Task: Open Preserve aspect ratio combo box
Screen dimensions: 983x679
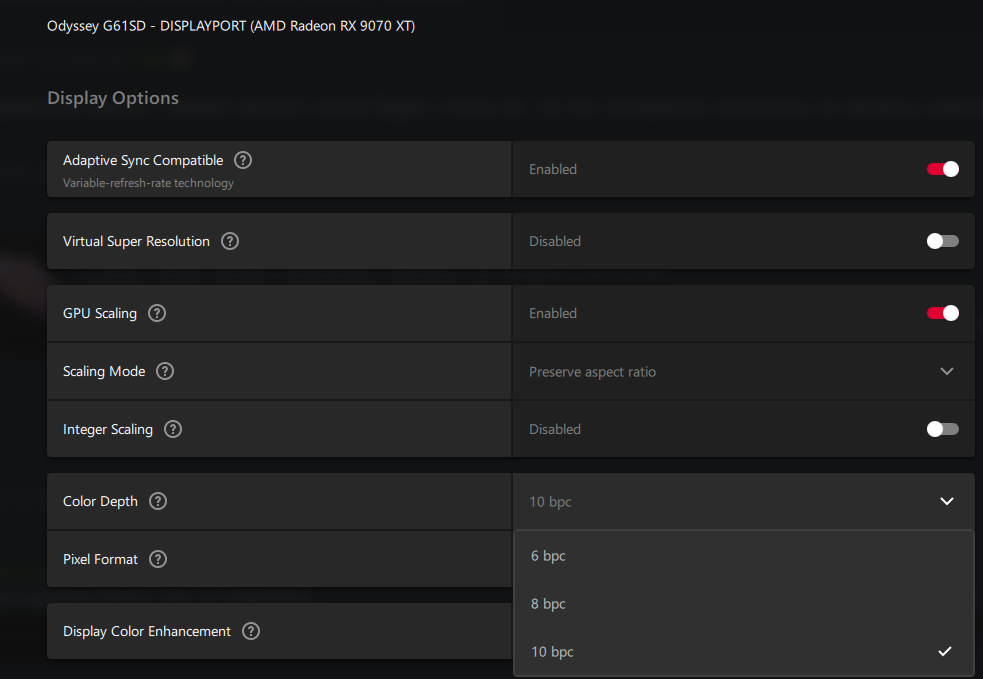Action: point(743,372)
